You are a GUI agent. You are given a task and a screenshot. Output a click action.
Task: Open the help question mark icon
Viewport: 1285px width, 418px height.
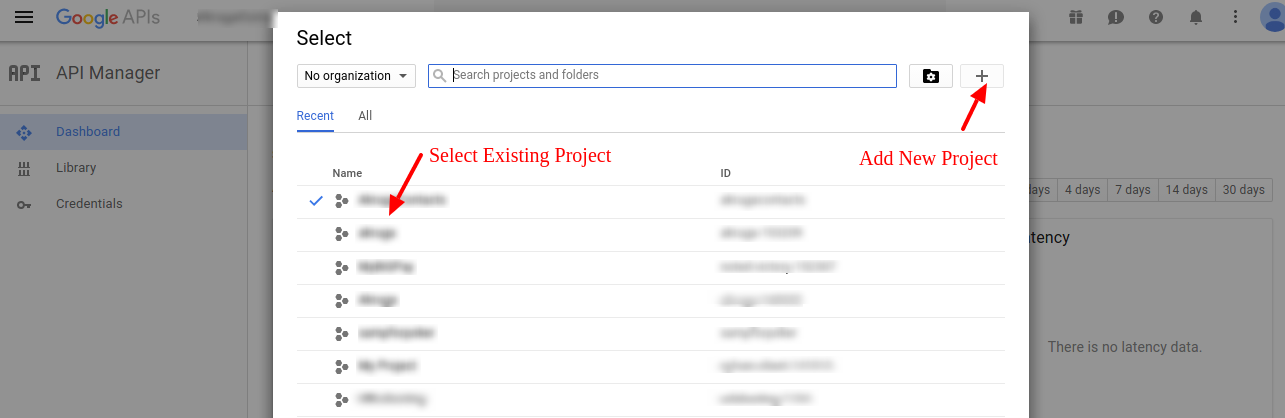1156,18
